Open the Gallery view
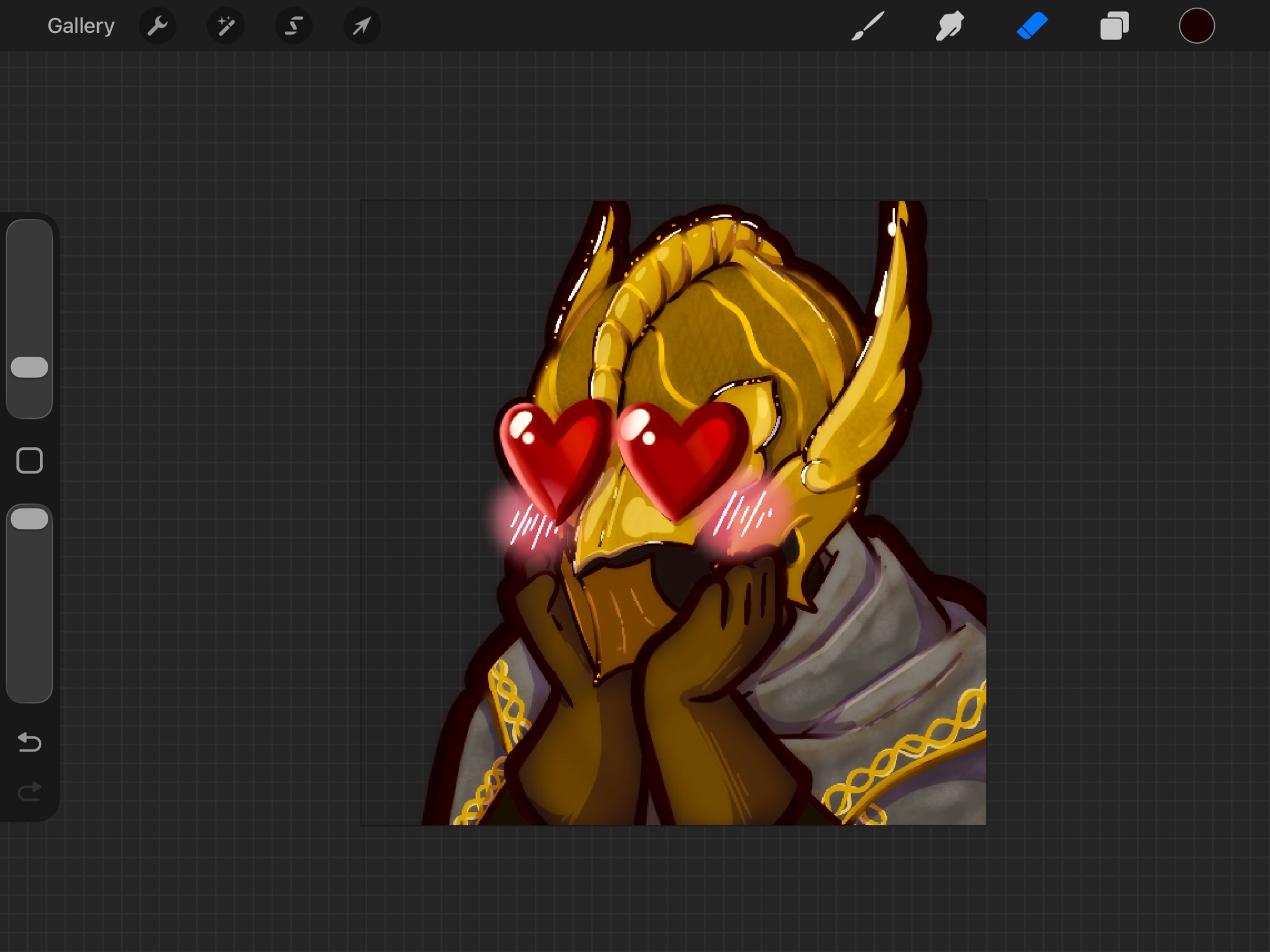This screenshot has width=1270, height=952. click(x=81, y=26)
